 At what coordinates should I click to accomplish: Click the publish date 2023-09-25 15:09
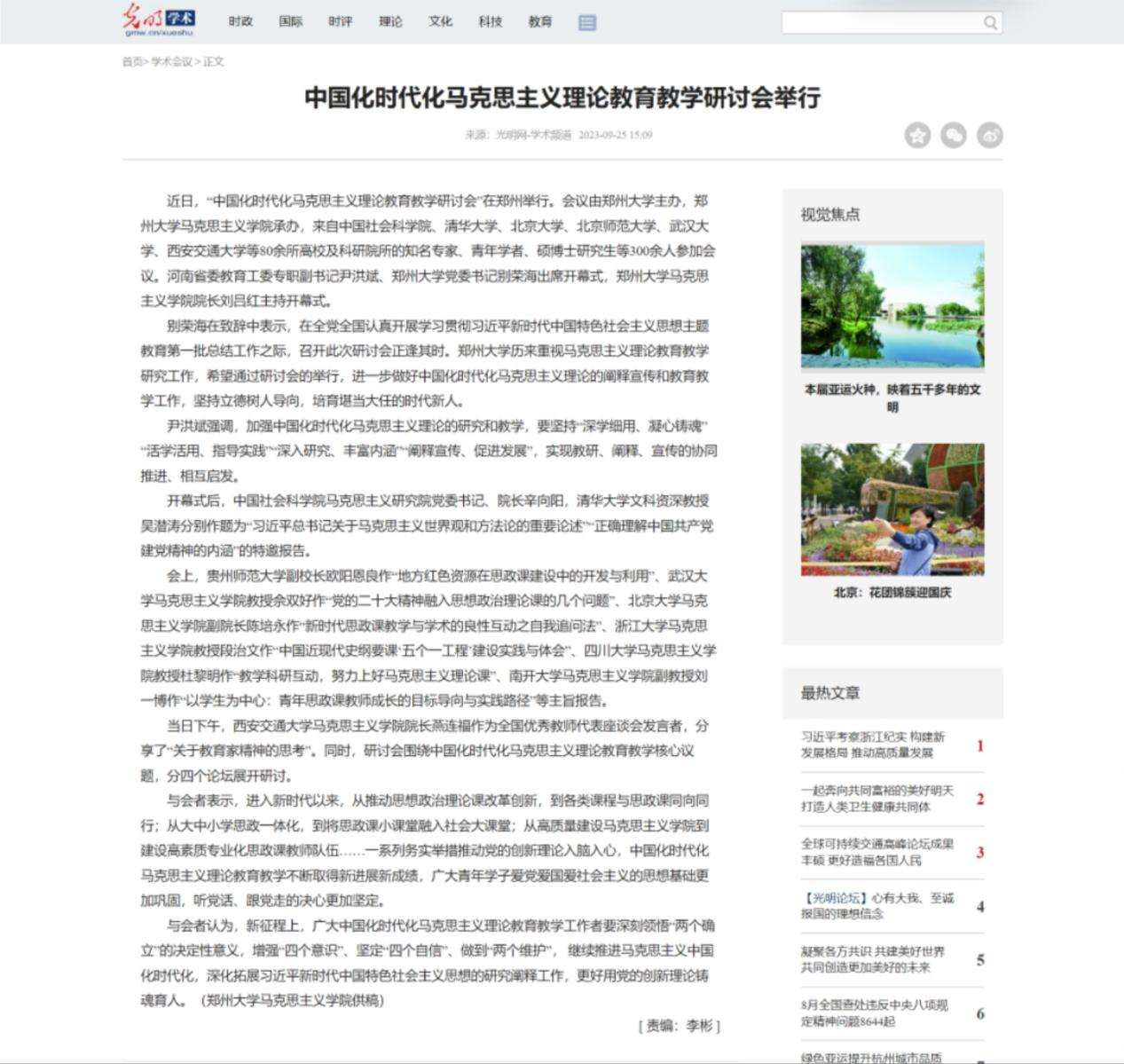click(616, 135)
